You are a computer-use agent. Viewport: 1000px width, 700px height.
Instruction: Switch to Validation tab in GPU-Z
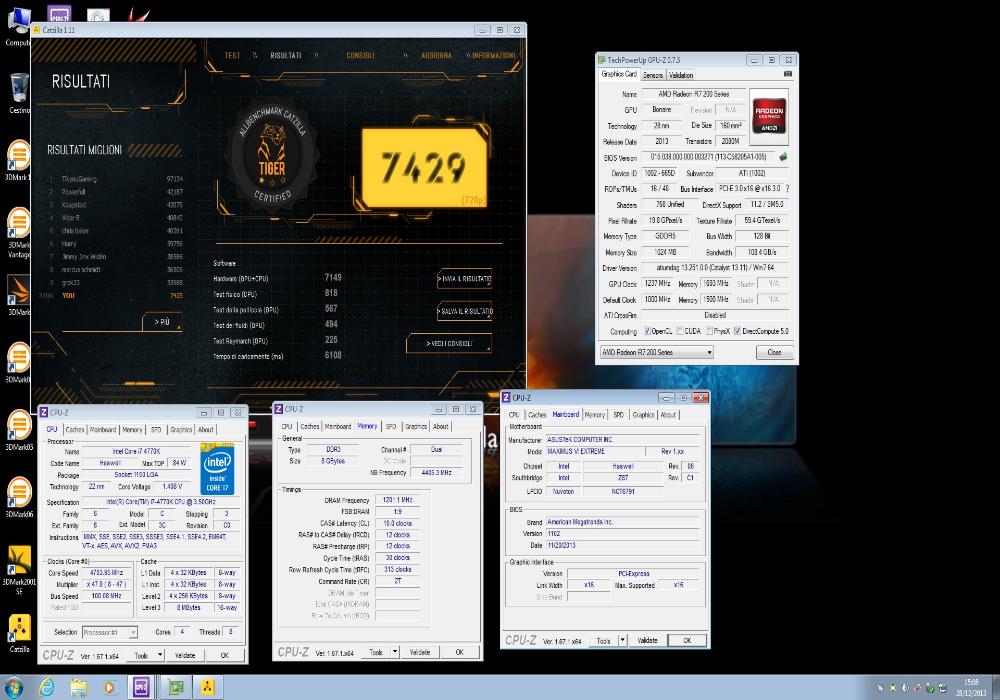click(681, 75)
